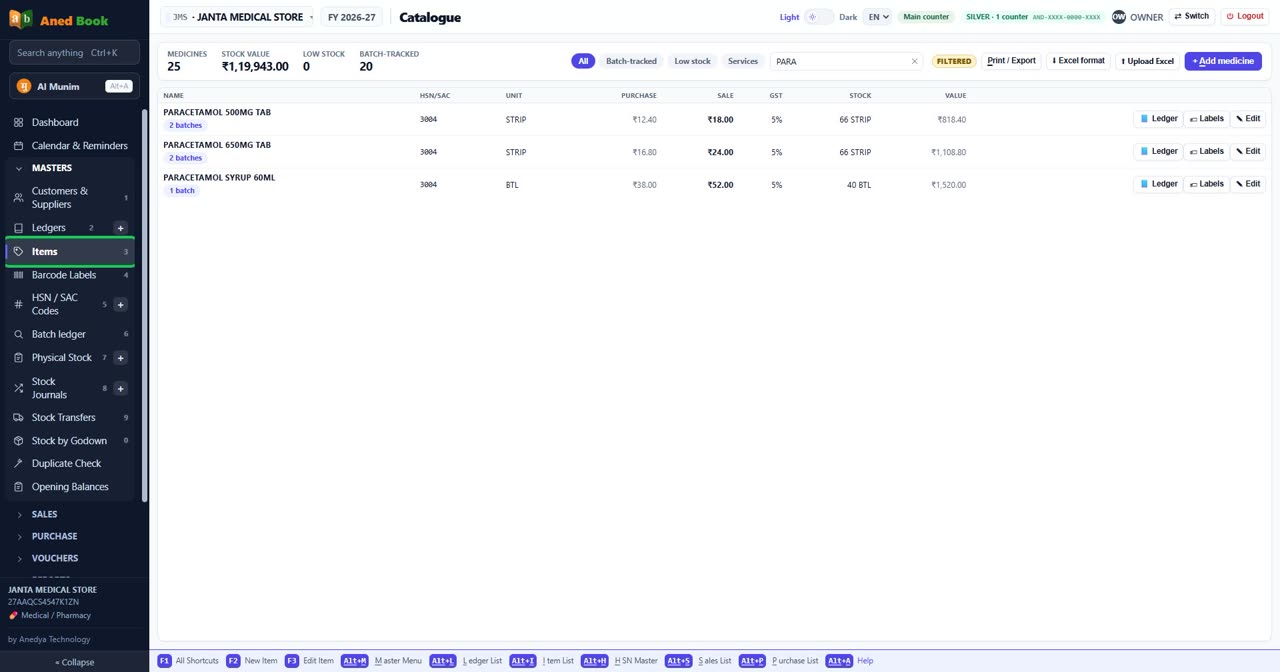
Task: Open Physical Stock clipboard icon
Action: 18,357
